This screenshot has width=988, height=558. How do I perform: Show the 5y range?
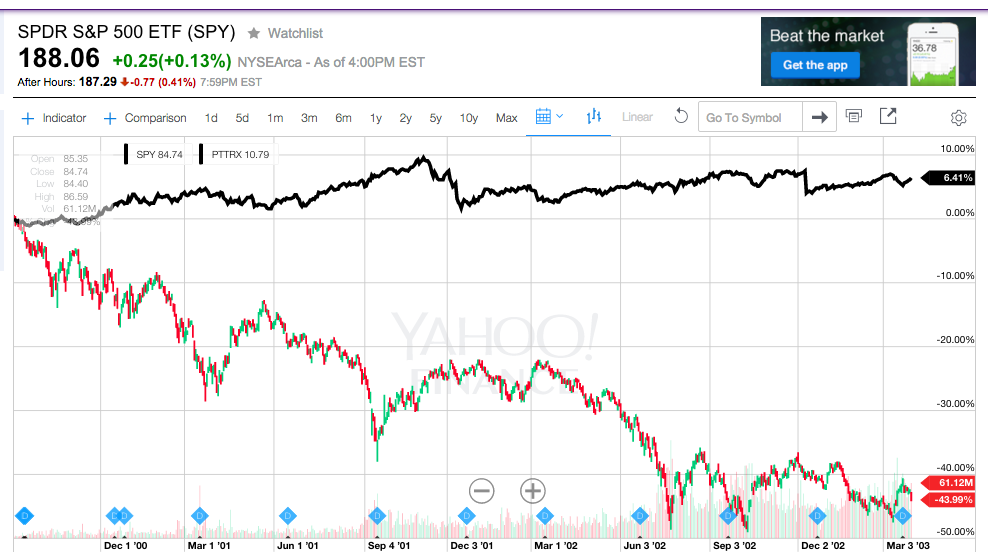click(x=436, y=118)
